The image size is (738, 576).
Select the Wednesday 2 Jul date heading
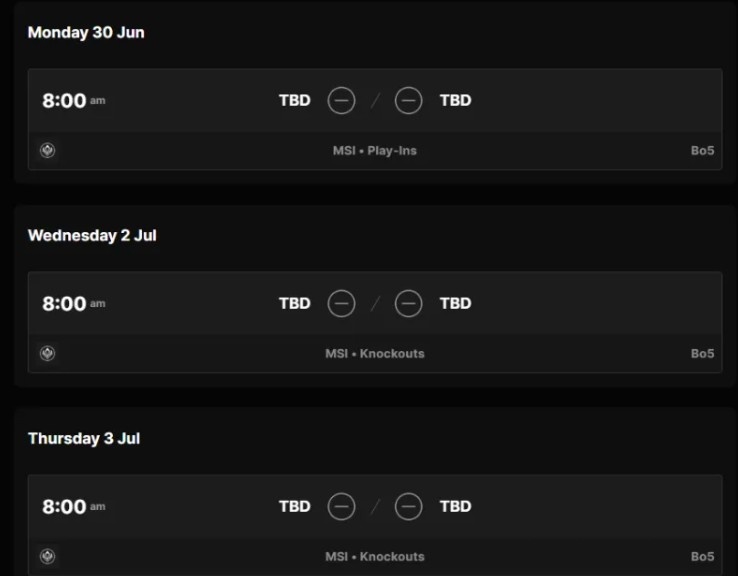[92, 235]
